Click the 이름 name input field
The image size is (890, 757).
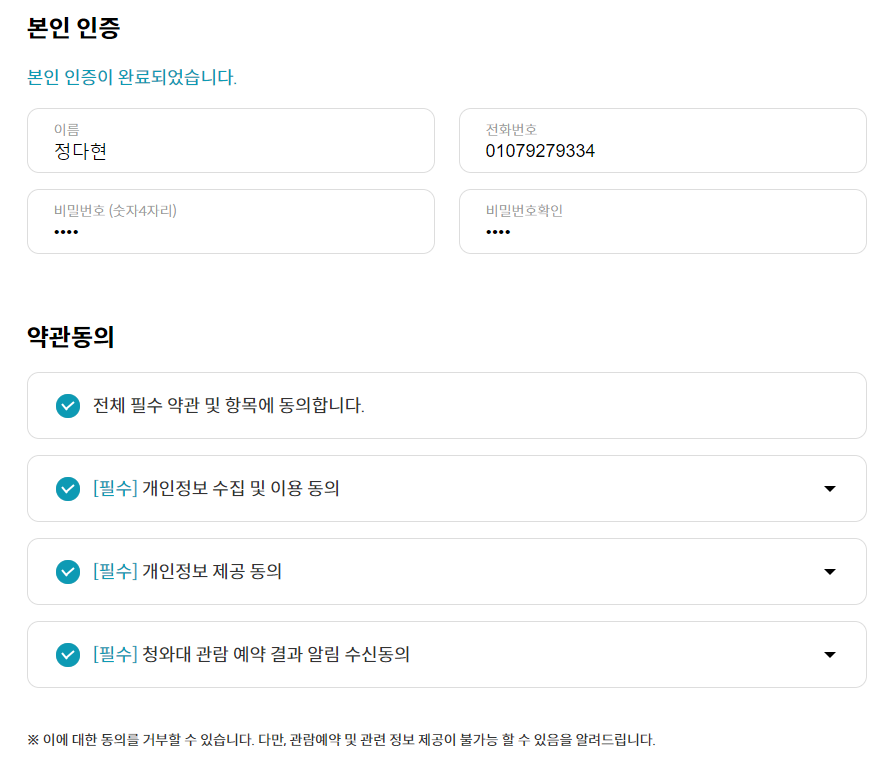point(230,140)
